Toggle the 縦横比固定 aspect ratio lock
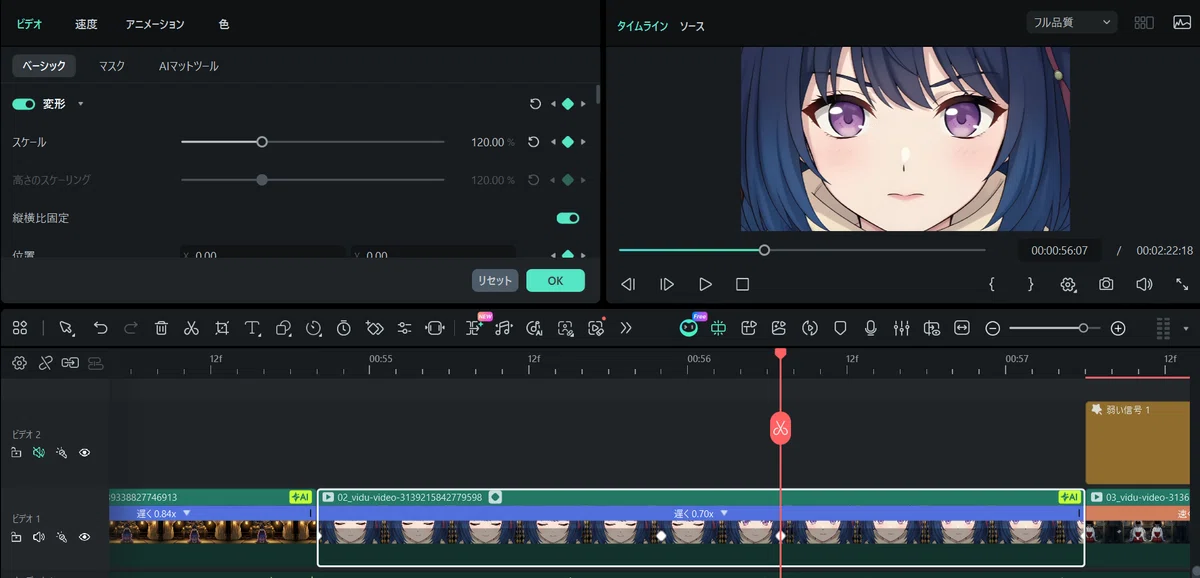Viewport: 1200px width, 578px height. point(568,218)
